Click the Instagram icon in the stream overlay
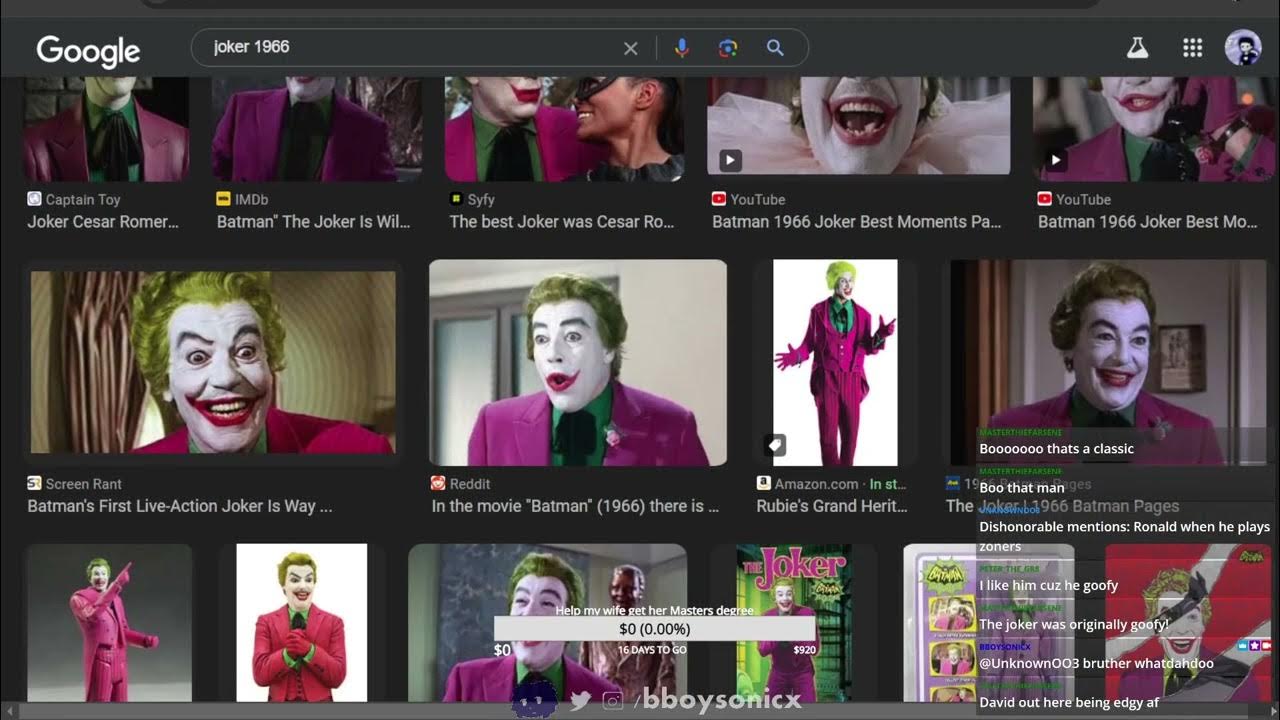 point(613,701)
